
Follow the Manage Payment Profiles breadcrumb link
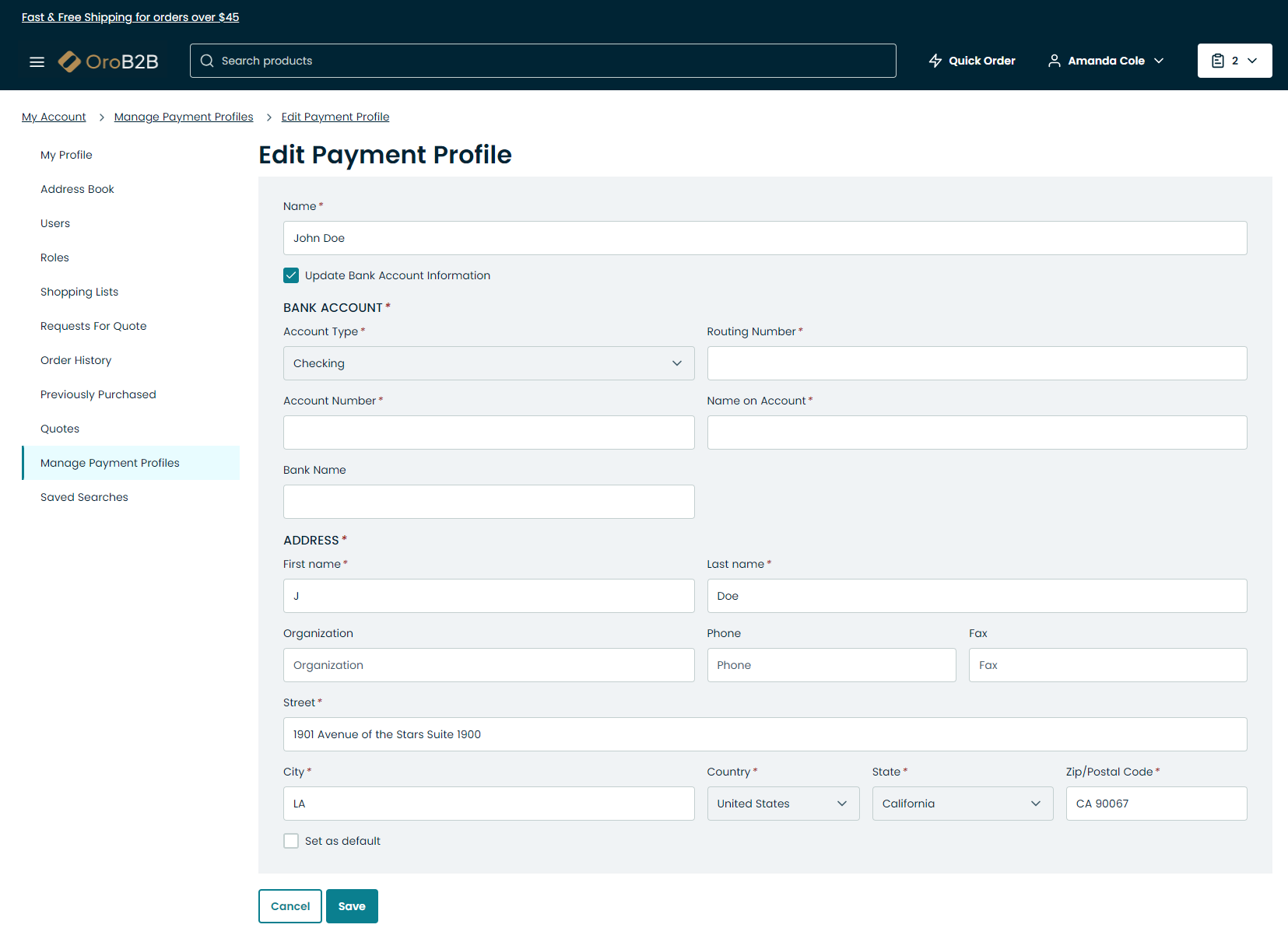click(184, 117)
